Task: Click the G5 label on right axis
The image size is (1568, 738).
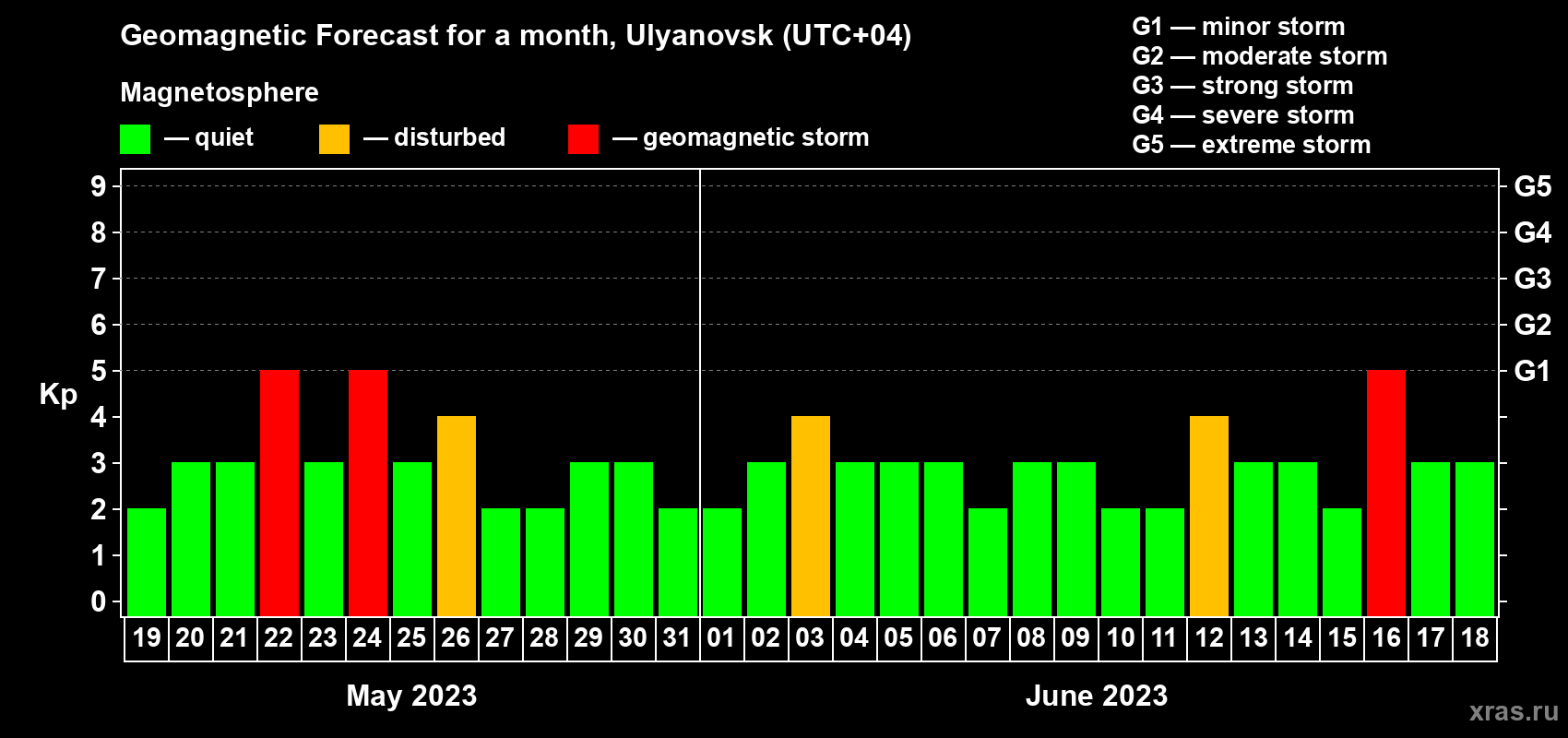Action: tap(1532, 186)
